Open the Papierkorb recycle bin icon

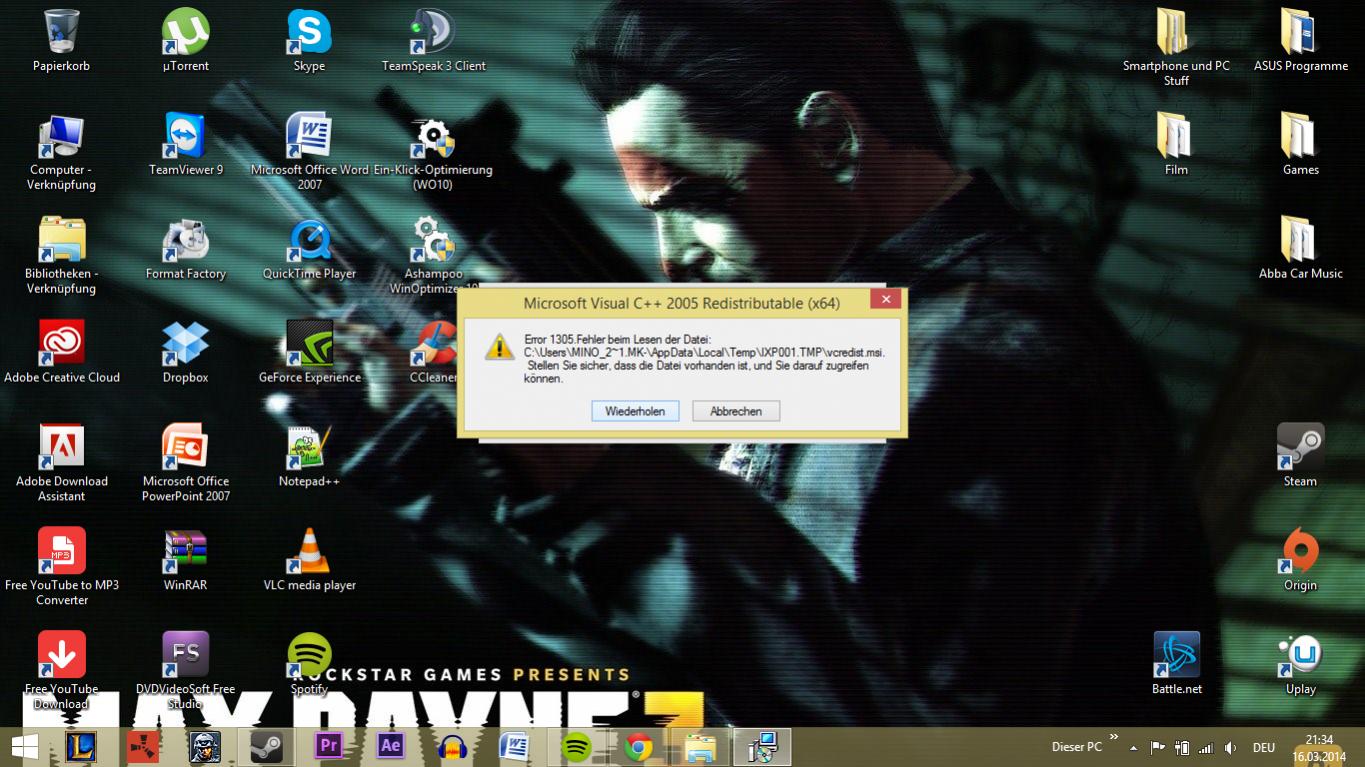(x=61, y=40)
